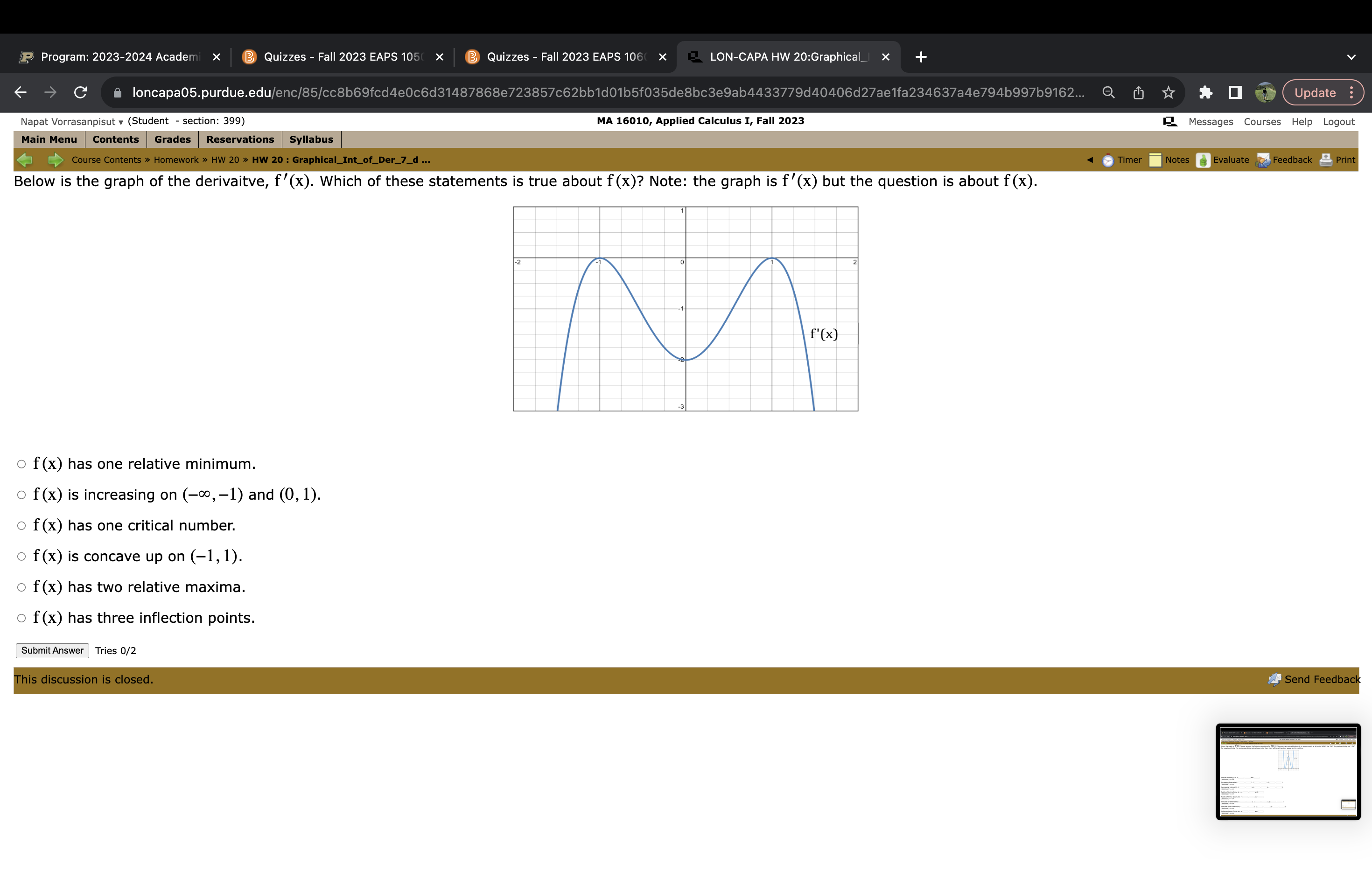1372x892 pixels.
Task: Select 'f(x) has three inflection points'
Action: point(21,617)
